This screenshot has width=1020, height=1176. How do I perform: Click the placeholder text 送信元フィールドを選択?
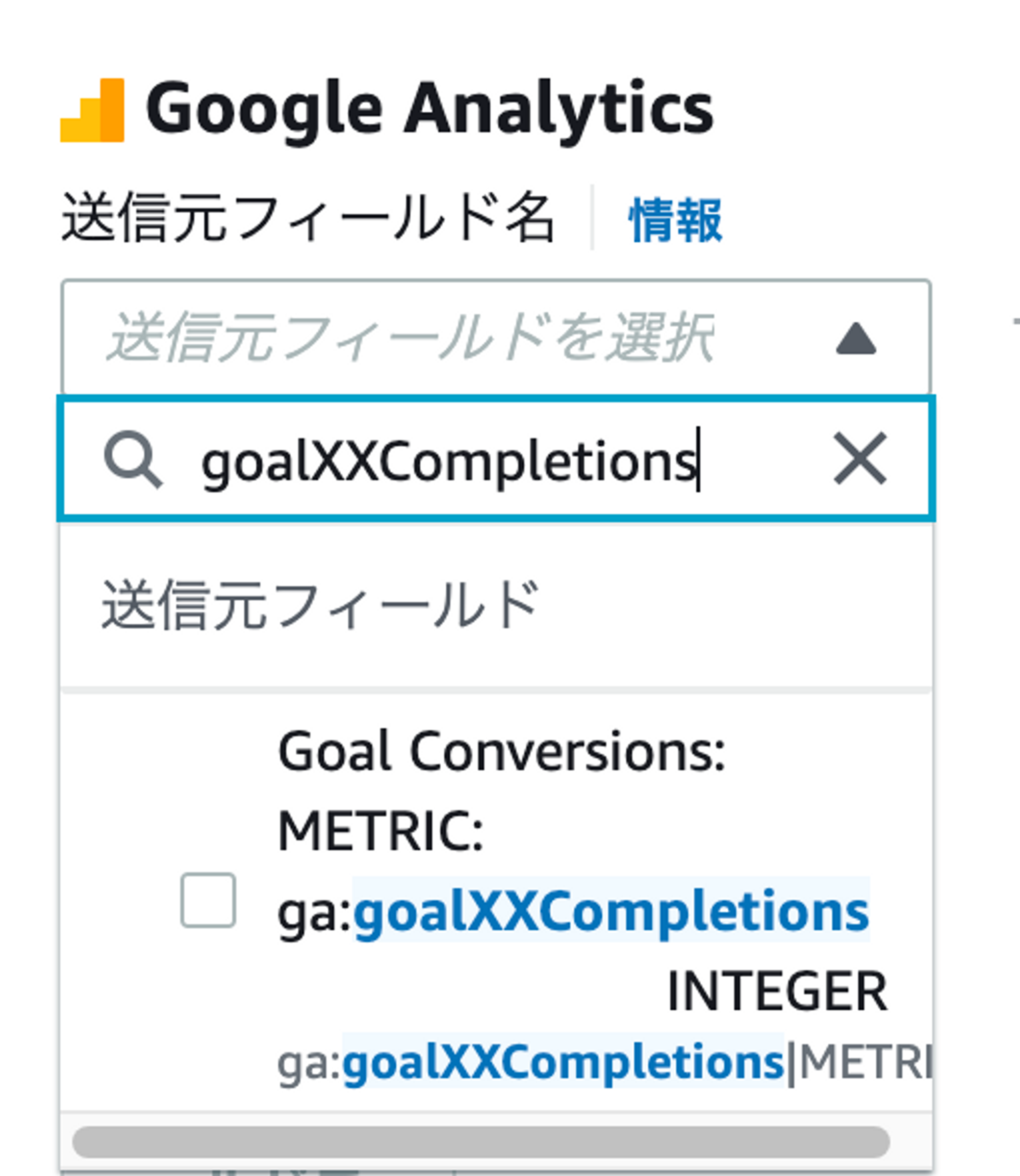[410, 338]
